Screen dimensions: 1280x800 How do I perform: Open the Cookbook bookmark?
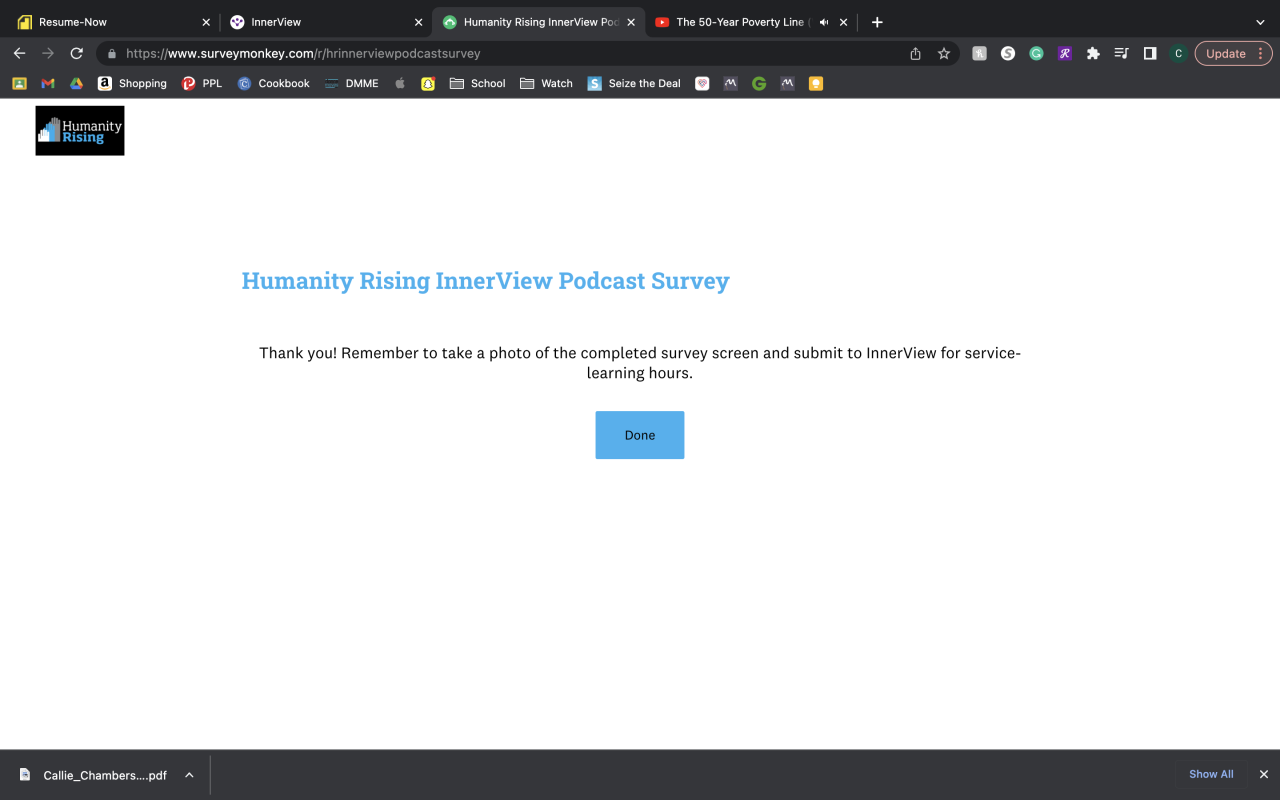click(274, 84)
